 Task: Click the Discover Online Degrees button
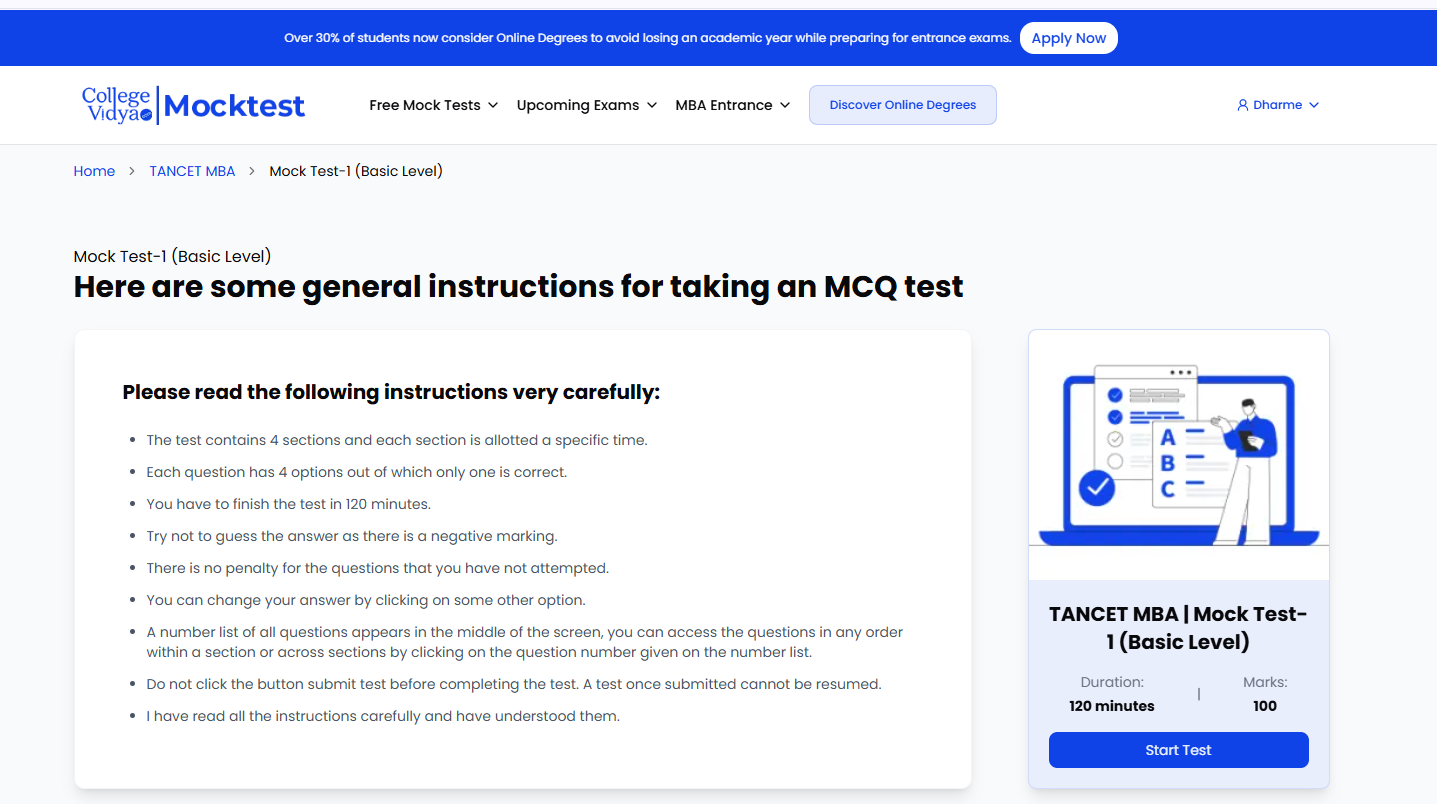point(903,105)
